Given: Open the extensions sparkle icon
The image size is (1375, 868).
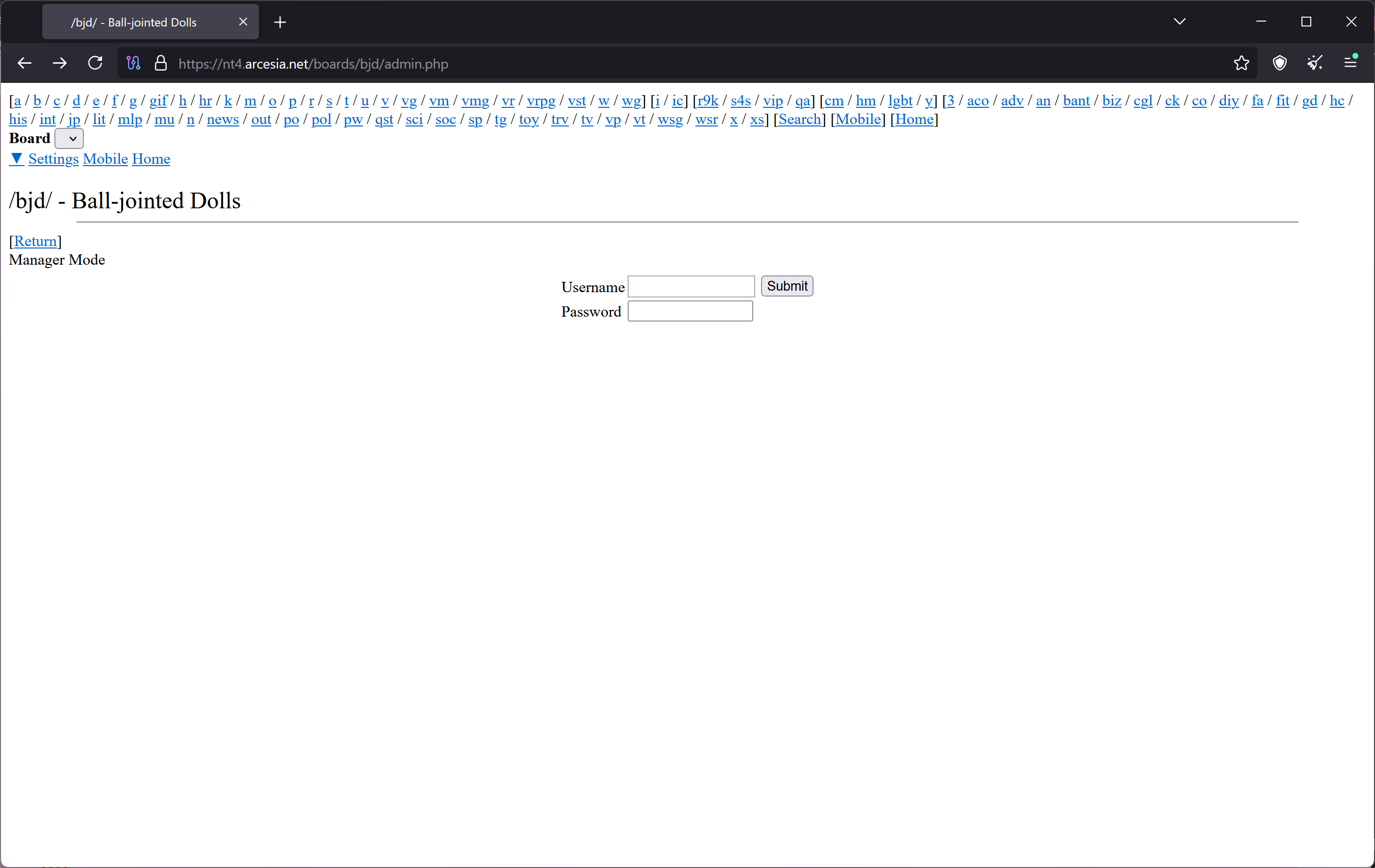Looking at the screenshot, I should tap(1315, 63).
